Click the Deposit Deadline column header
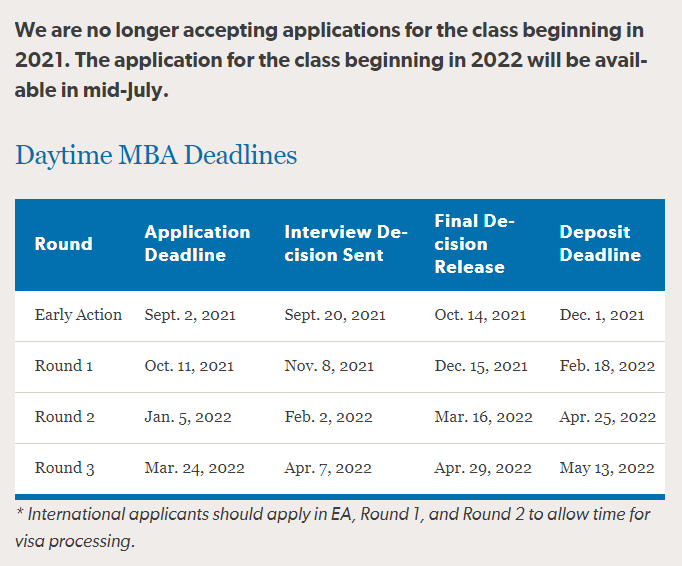Image resolution: width=682 pixels, height=566 pixels. (600, 243)
